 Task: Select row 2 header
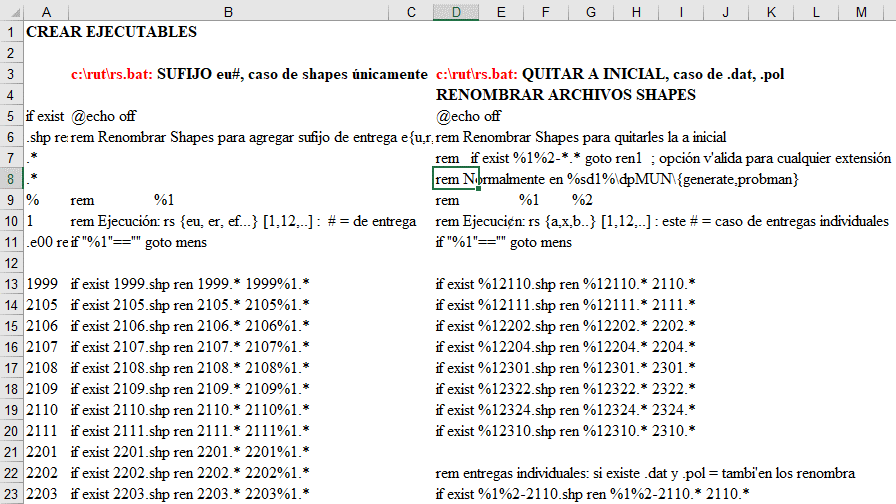click(x=11, y=53)
